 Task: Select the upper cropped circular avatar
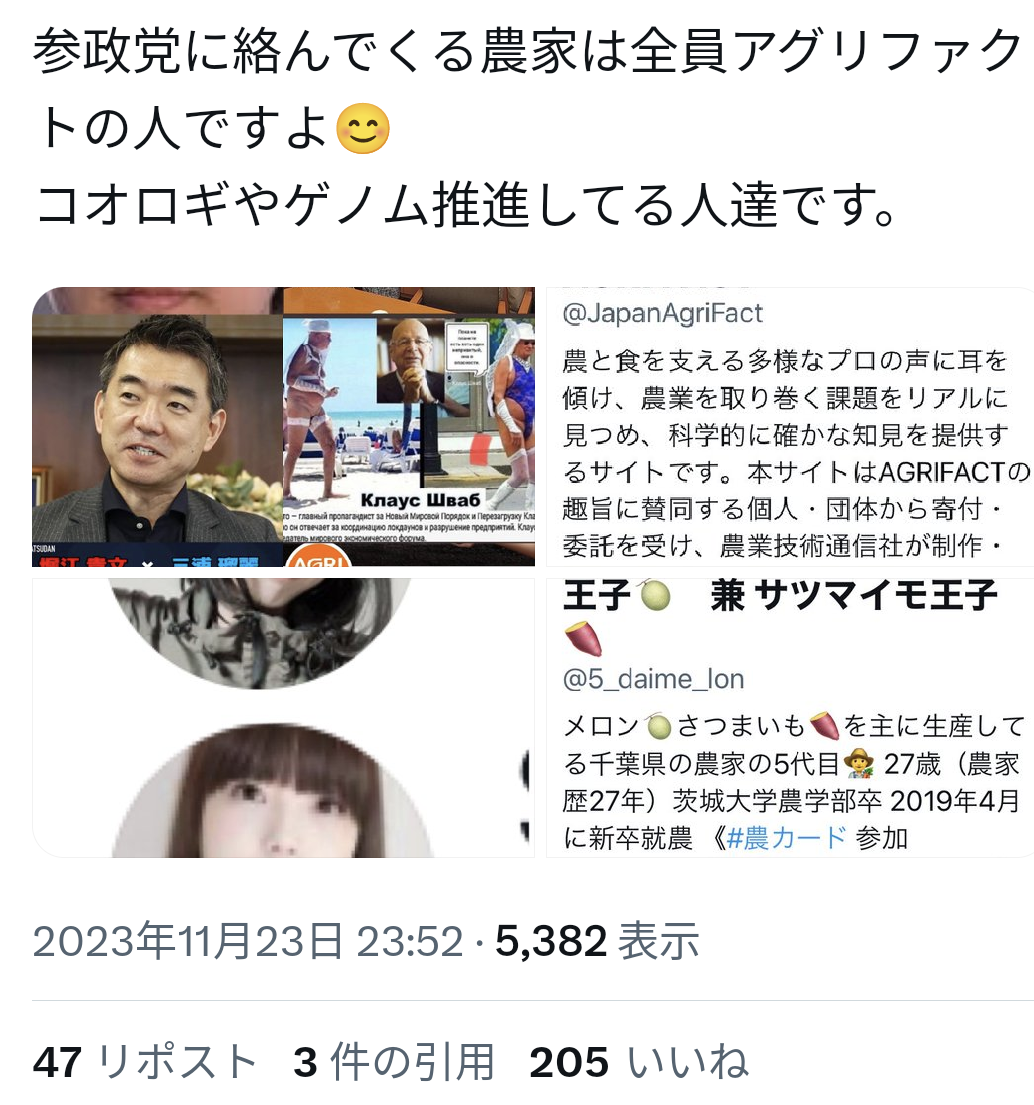260,631
